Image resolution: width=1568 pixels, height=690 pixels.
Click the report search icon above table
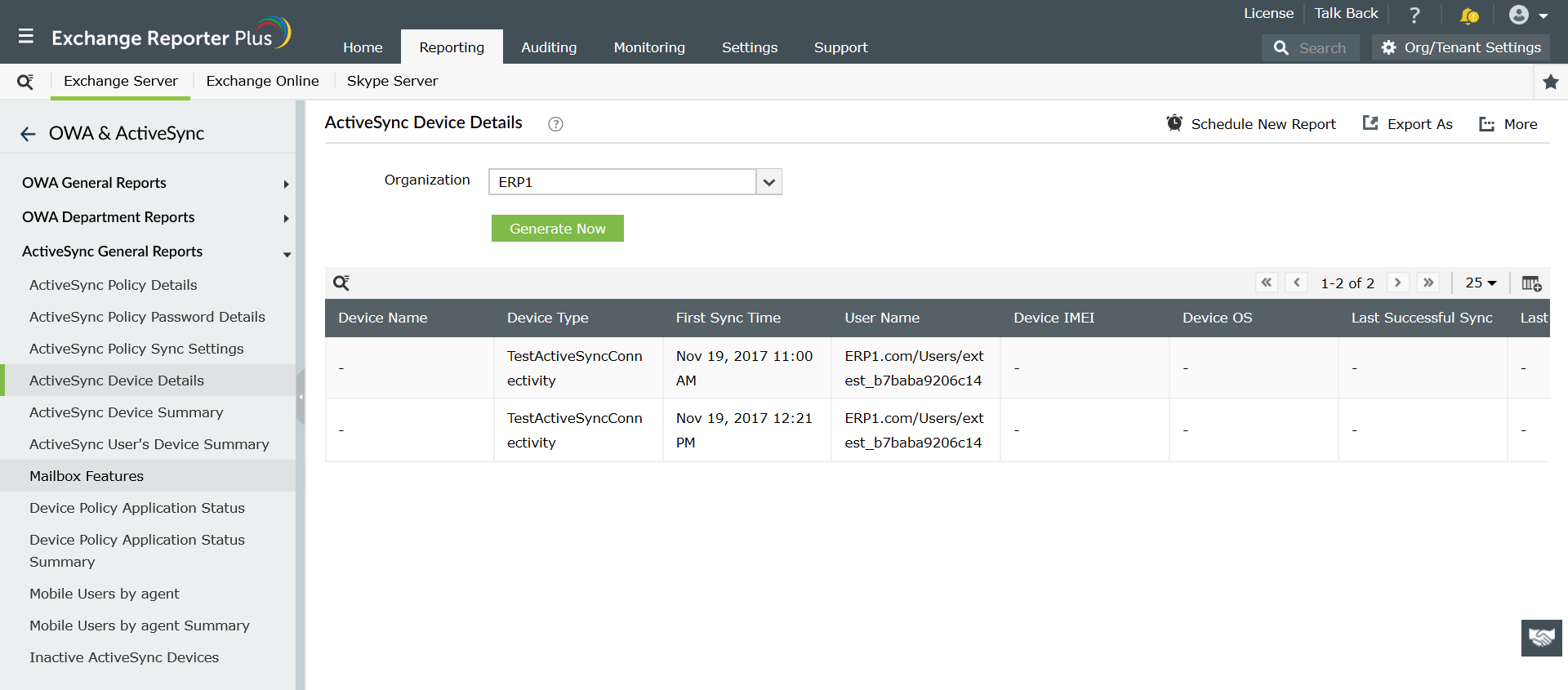(x=341, y=283)
